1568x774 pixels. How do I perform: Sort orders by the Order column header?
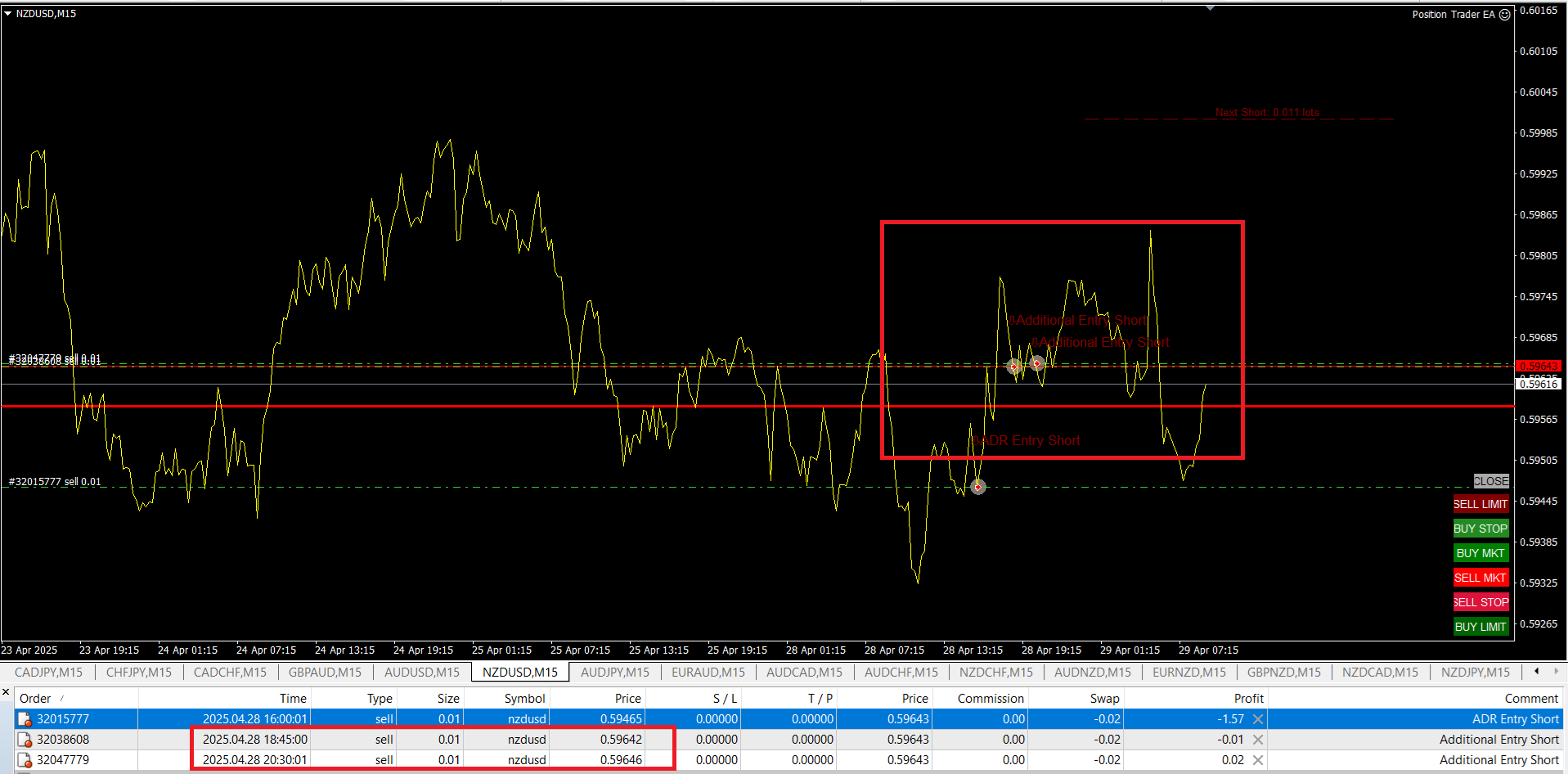click(x=77, y=699)
